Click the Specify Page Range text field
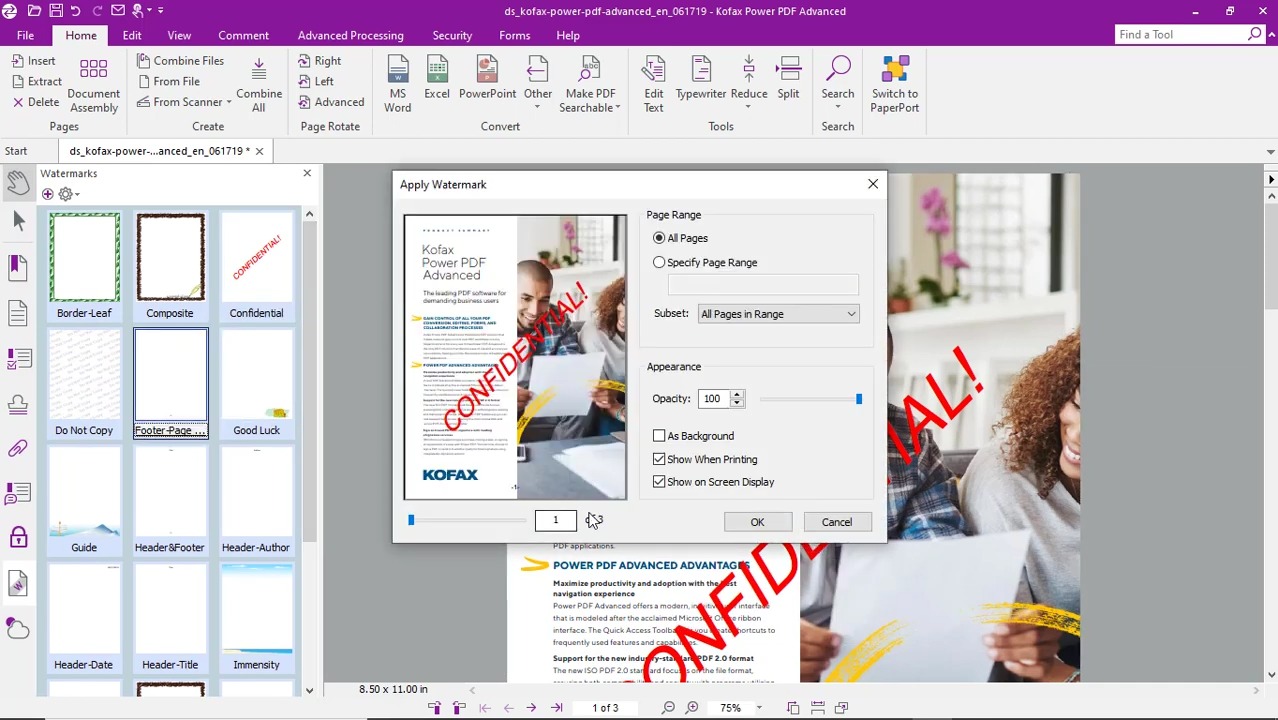This screenshot has width=1278, height=720. pyautogui.click(x=763, y=286)
